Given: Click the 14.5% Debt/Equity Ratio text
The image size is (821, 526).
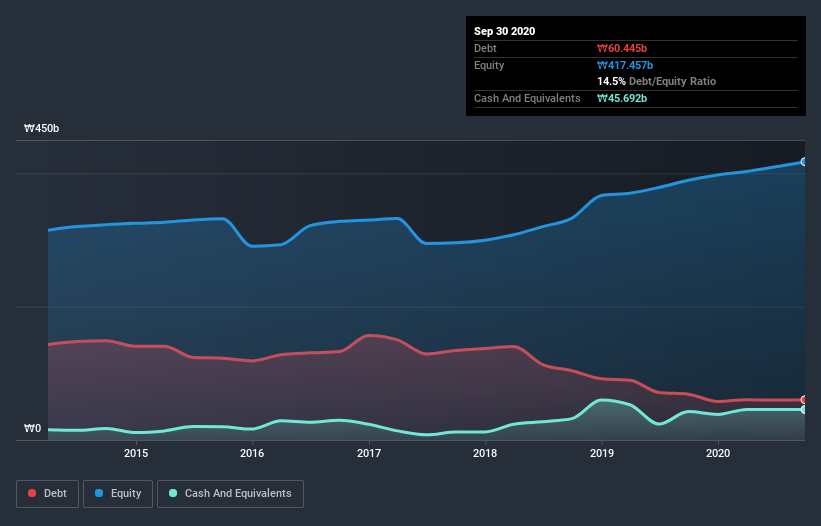Looking at the screenshot, I should [x=657, y=81].
